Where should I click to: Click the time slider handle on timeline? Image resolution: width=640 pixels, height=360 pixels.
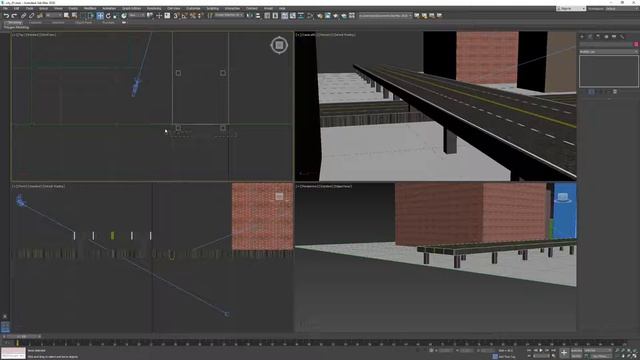click(x=22, y=336)
